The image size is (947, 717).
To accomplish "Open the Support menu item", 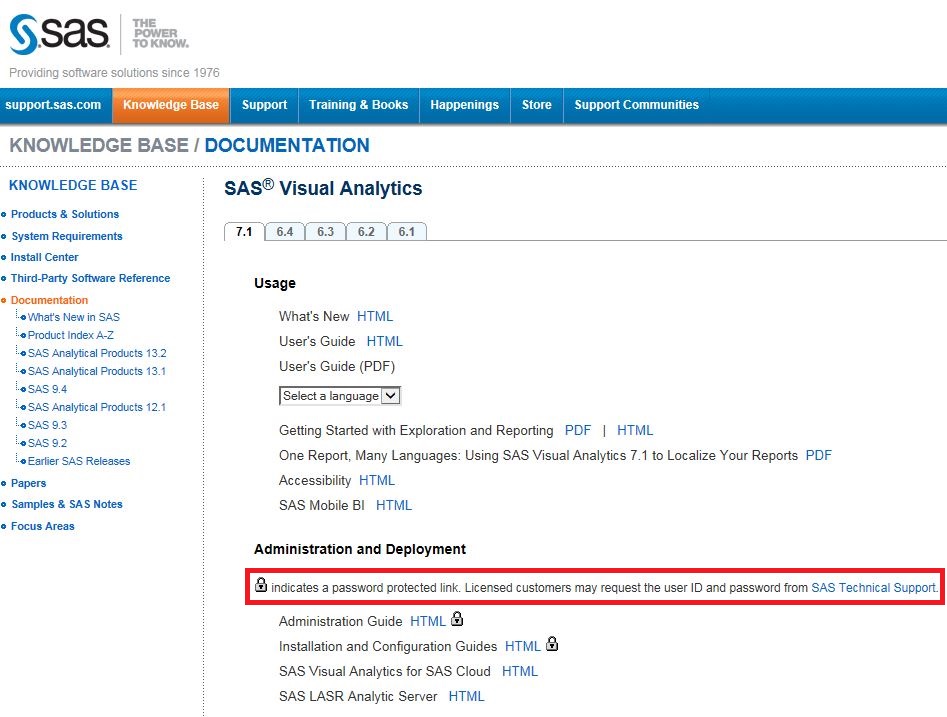I will pyautogui.click(x=265, y=105).
